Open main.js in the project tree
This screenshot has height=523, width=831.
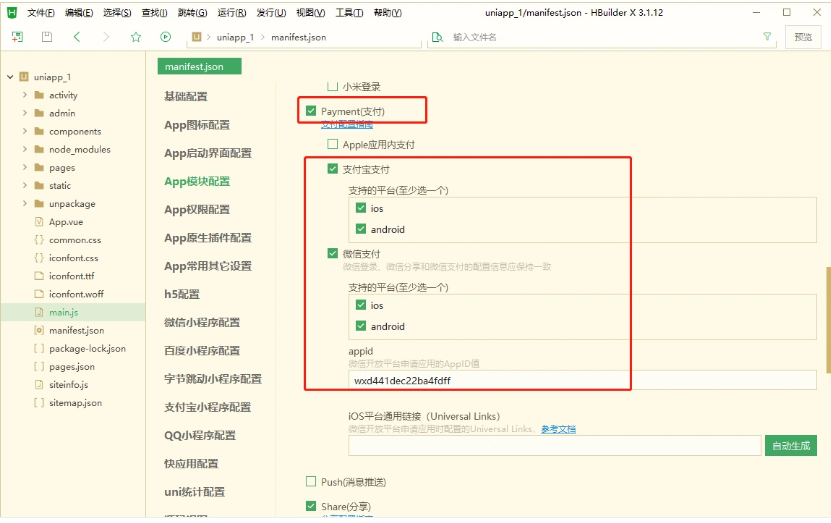click(x=64, y=312)
